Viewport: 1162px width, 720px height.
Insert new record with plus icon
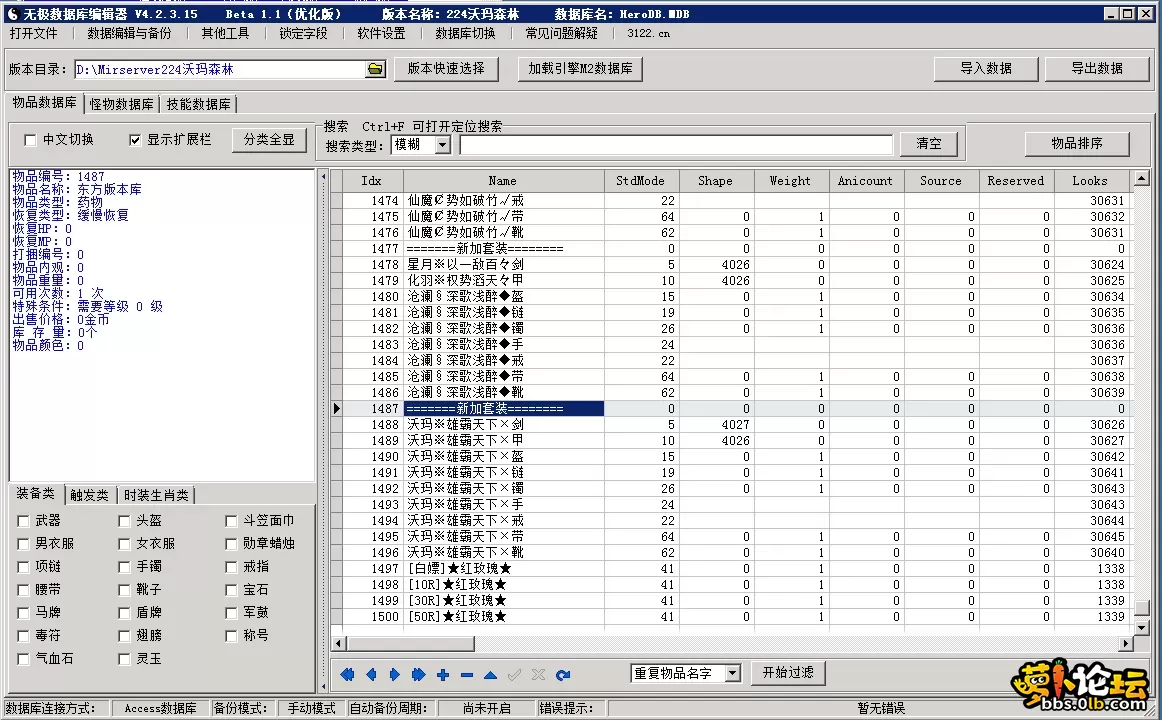(x=442, y=675)
